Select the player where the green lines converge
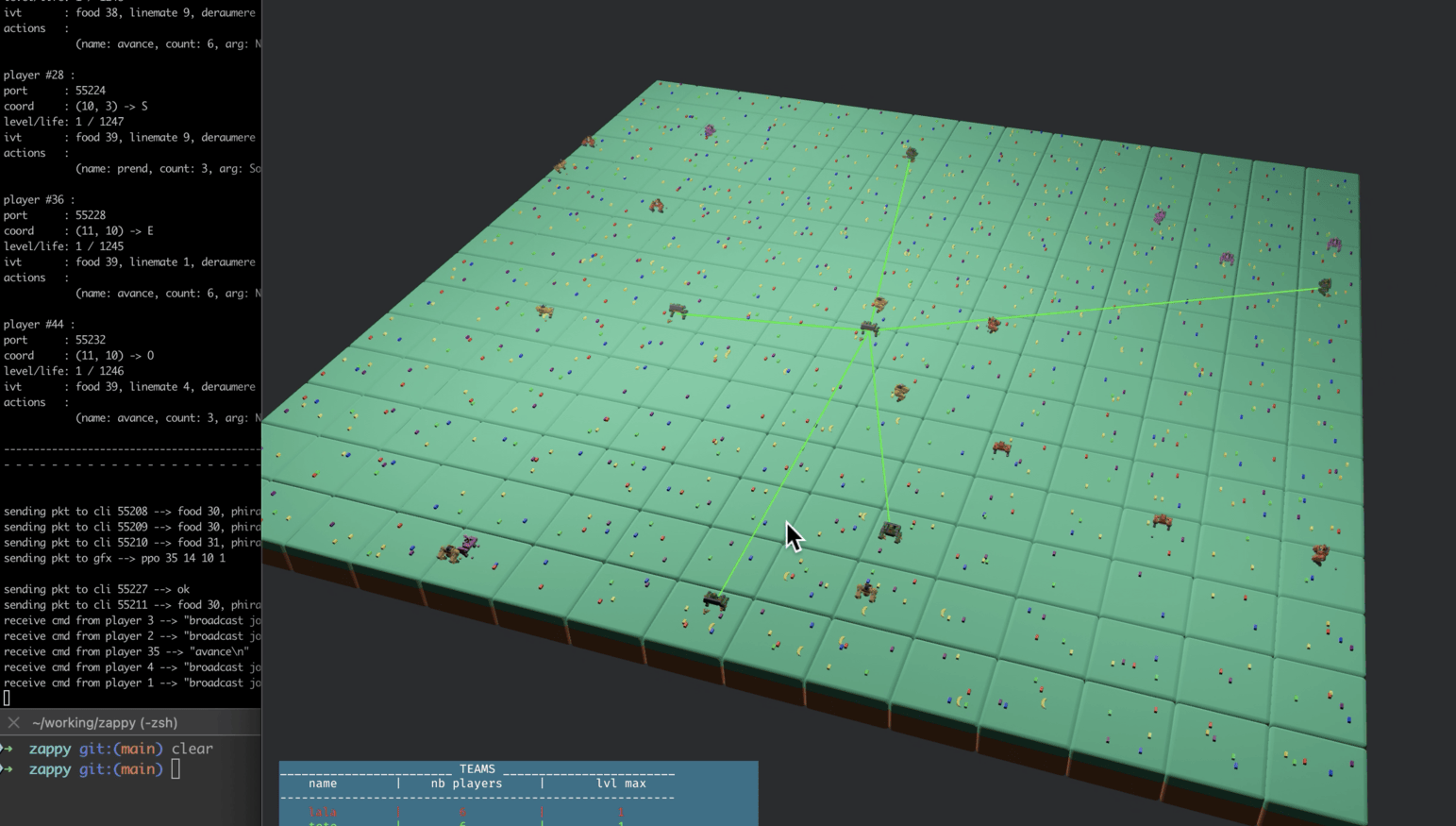The width and height of the screenshot is (1456, 826). [x=869, y=329]
